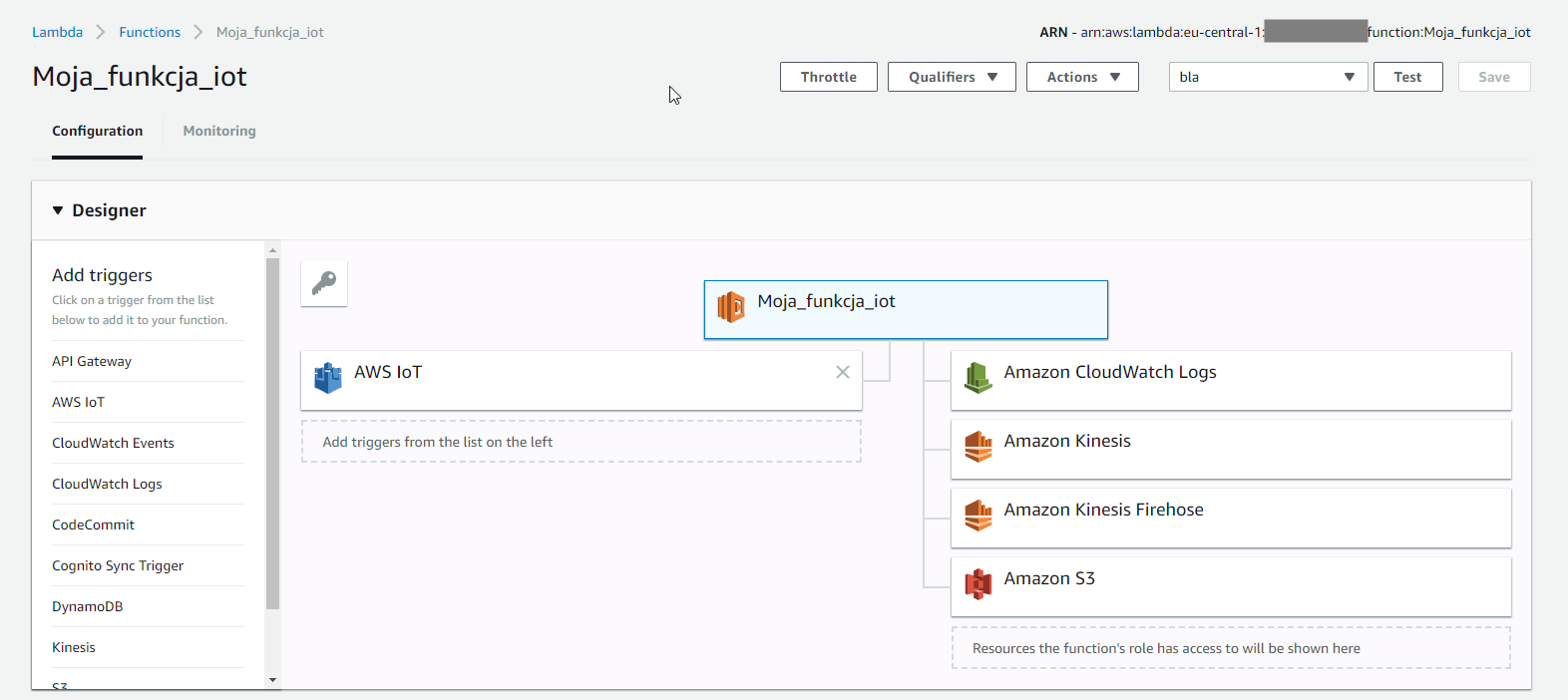Open the Actions dropdown

(1082, 77)
